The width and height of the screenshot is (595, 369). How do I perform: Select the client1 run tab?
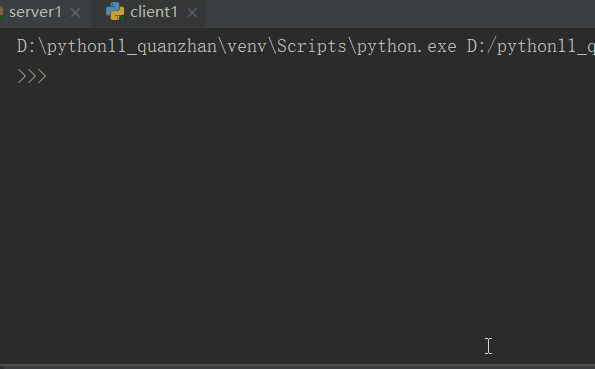pos(153,12)
